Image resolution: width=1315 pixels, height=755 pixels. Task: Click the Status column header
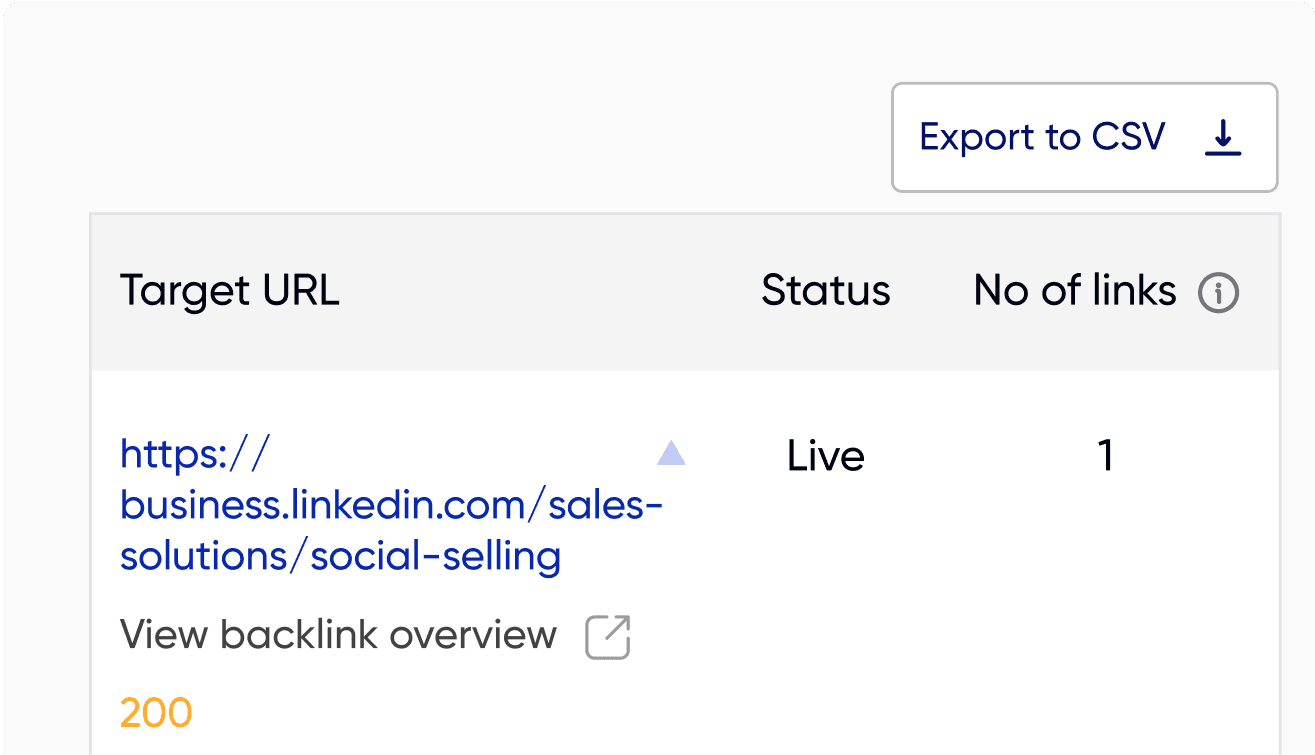(825, 291)
